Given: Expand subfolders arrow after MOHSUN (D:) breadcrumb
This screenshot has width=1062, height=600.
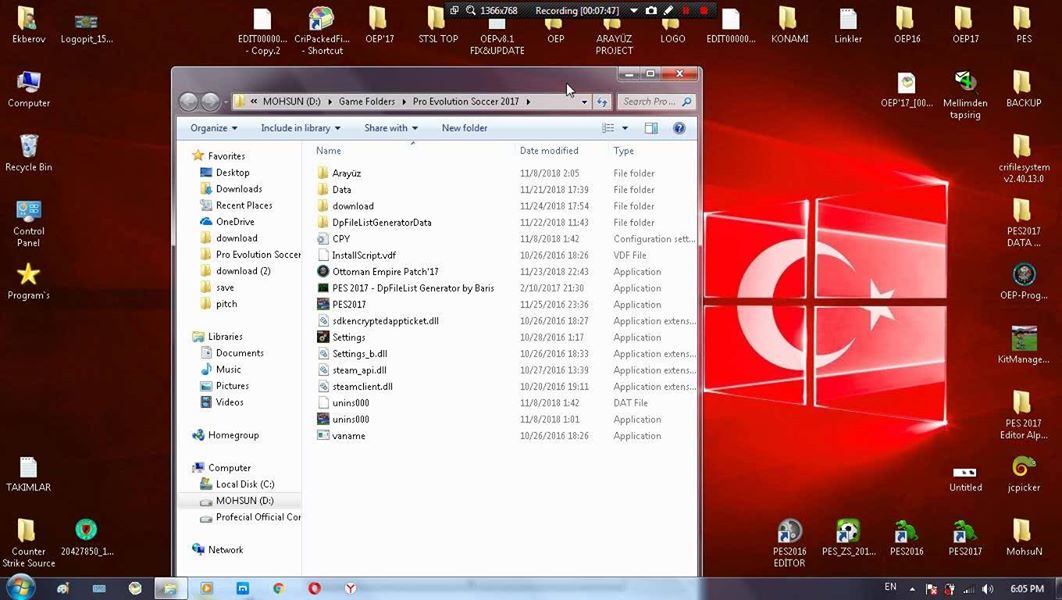Looking at the screenshot, I should tap(330, 102).
